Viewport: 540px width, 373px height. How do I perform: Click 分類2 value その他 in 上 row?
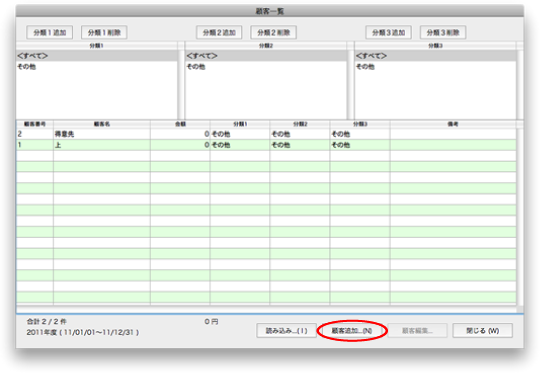pos(300,145)
